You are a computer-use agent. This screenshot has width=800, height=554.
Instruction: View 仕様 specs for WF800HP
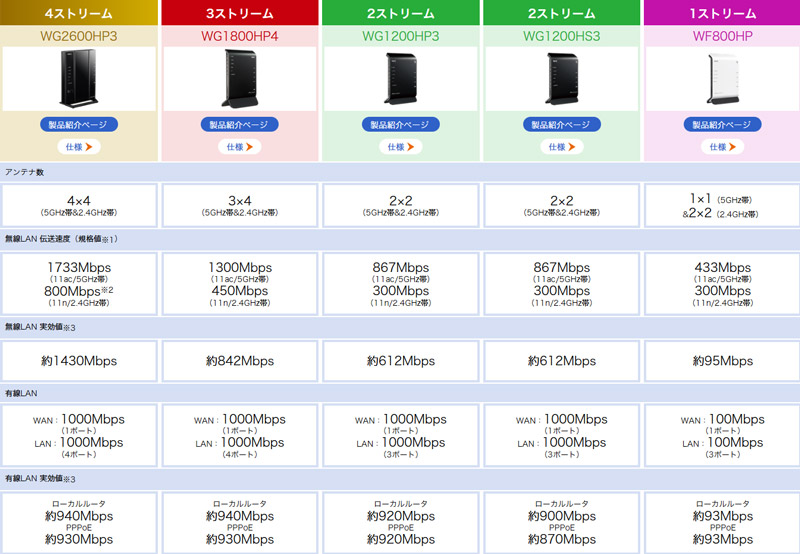tap(722, 147)
